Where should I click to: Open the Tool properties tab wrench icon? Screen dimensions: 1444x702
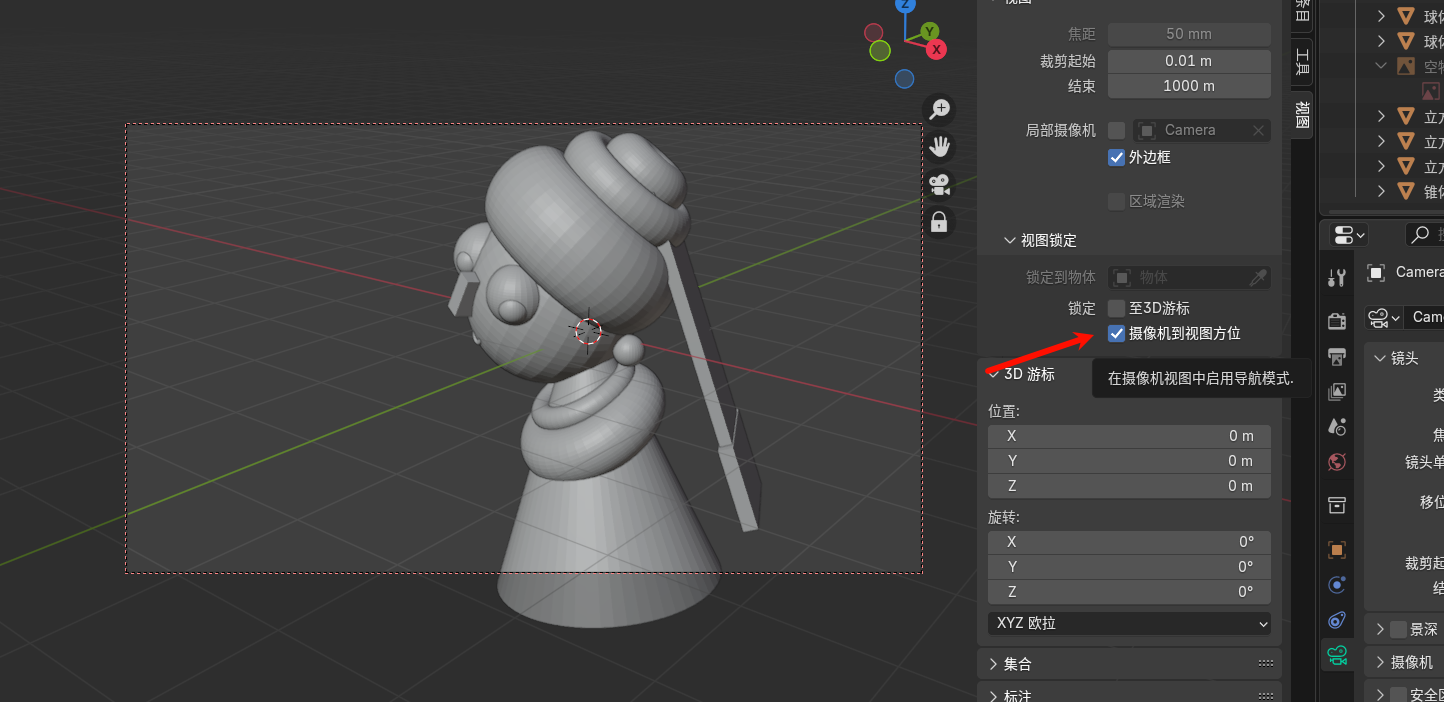tap(1337, 278)
